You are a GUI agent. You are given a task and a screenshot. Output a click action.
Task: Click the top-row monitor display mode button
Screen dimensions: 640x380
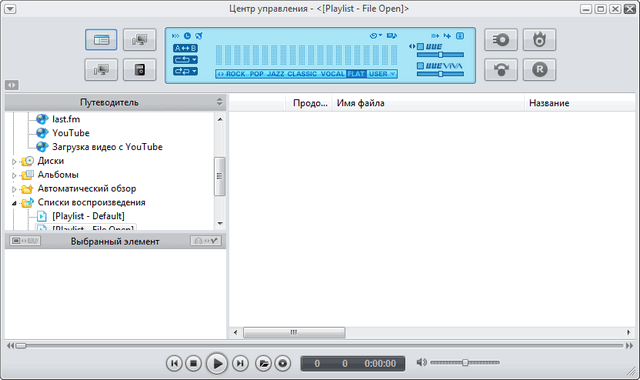(x=140, y=40)
